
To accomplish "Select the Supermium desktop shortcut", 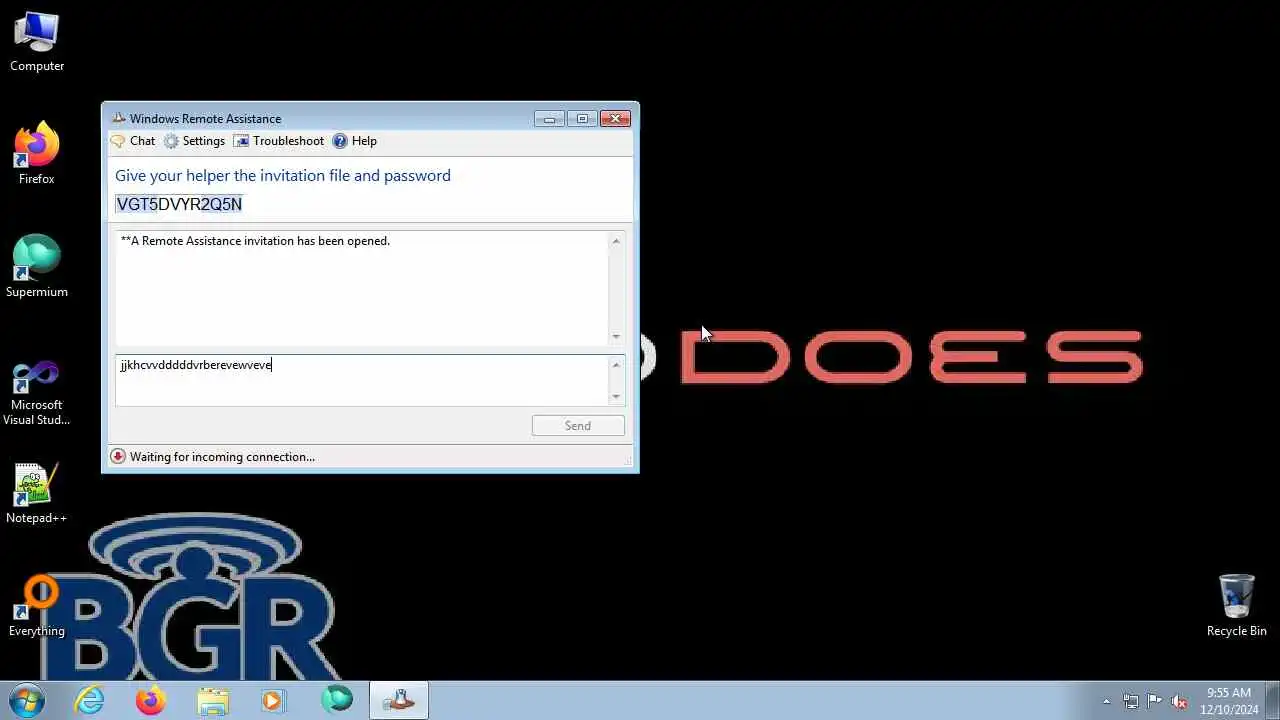I will click(37, 266).
